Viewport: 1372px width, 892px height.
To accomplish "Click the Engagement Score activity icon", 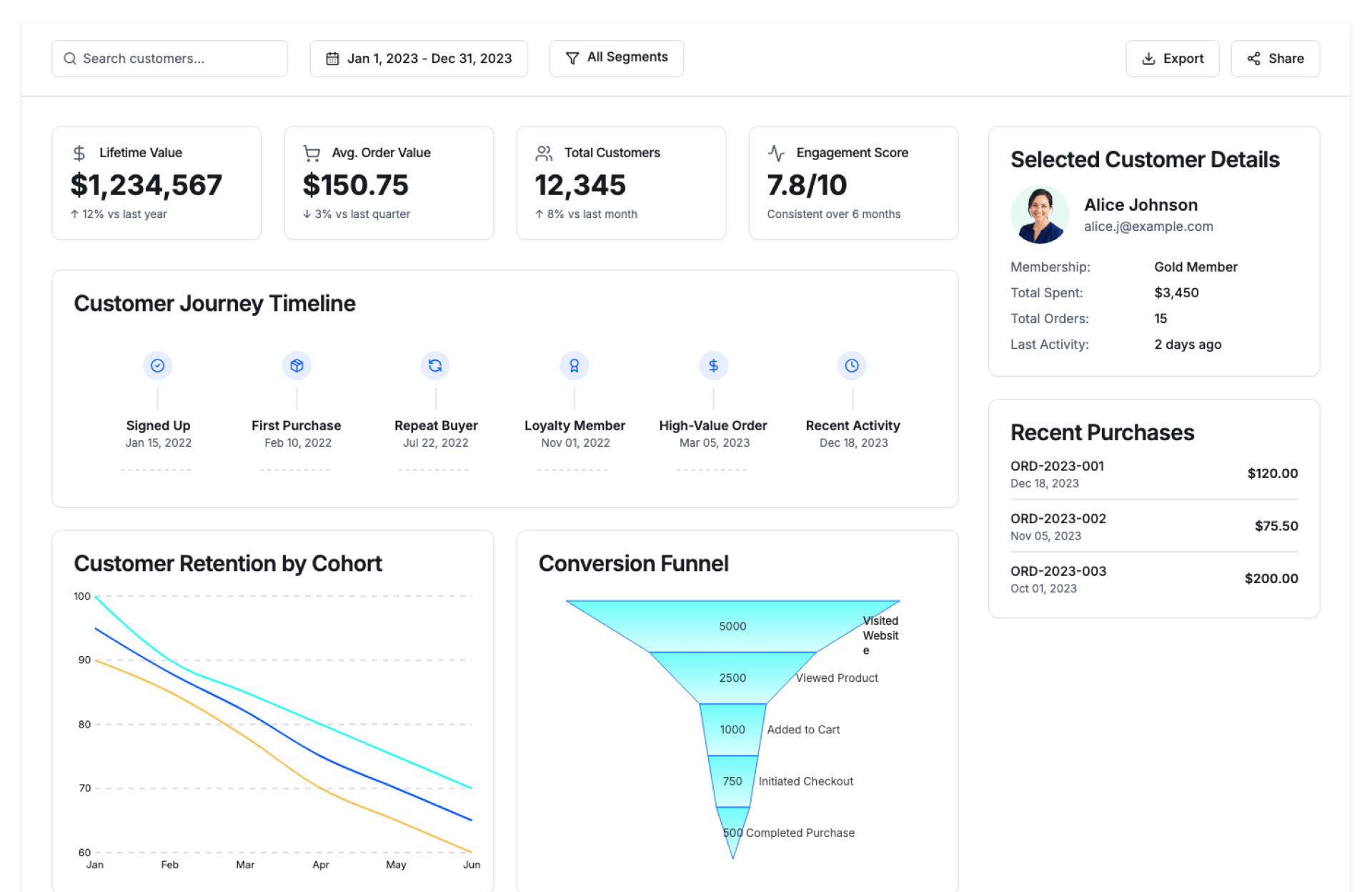I will (776, 153).
